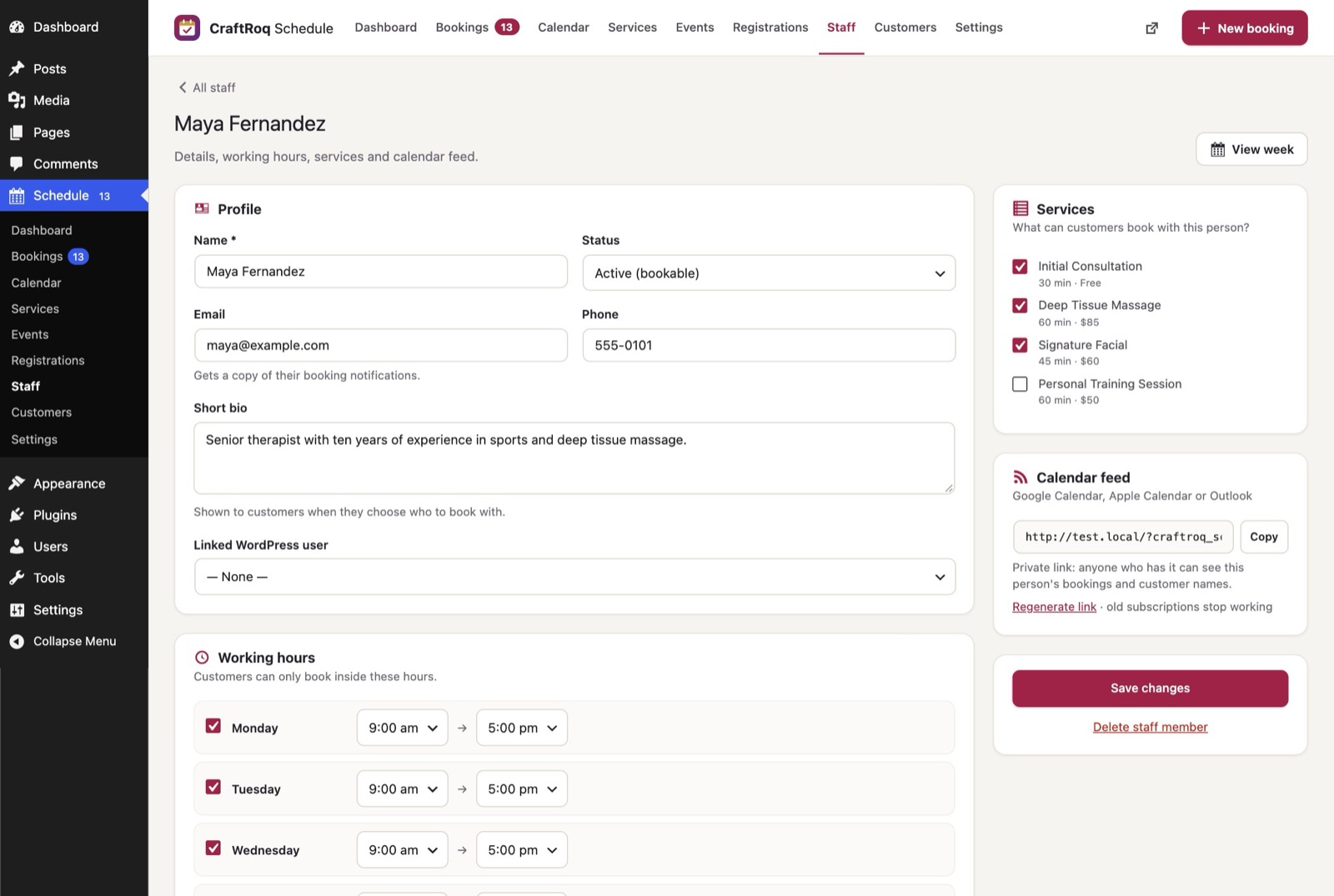Click the New booking button

tap(1245, 28)
